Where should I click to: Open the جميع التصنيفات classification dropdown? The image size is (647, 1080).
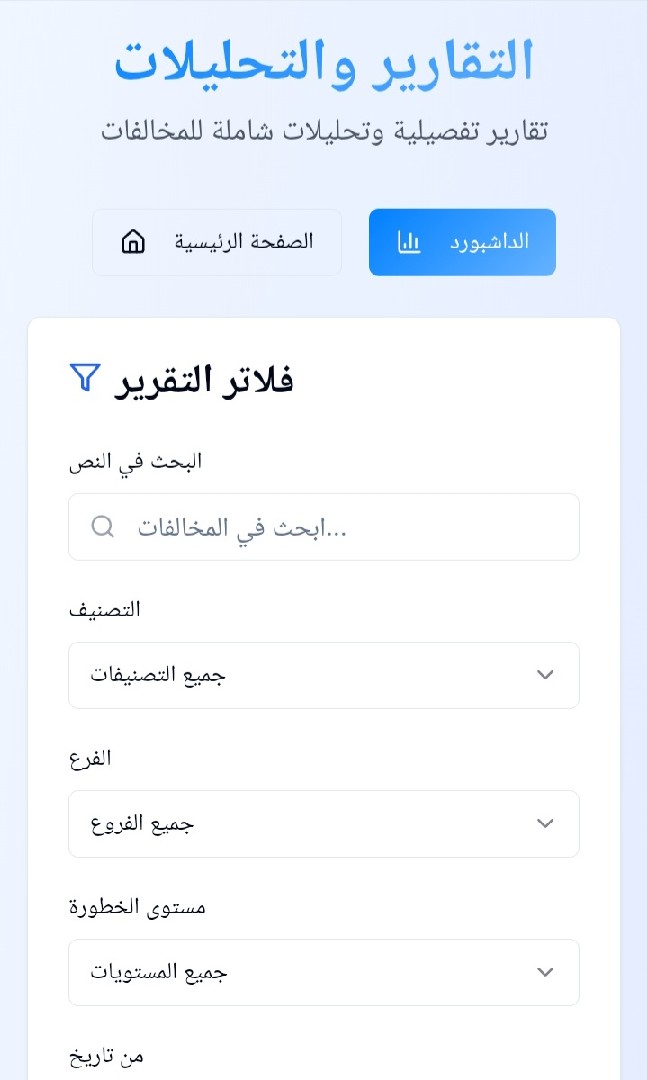[324, 675]
